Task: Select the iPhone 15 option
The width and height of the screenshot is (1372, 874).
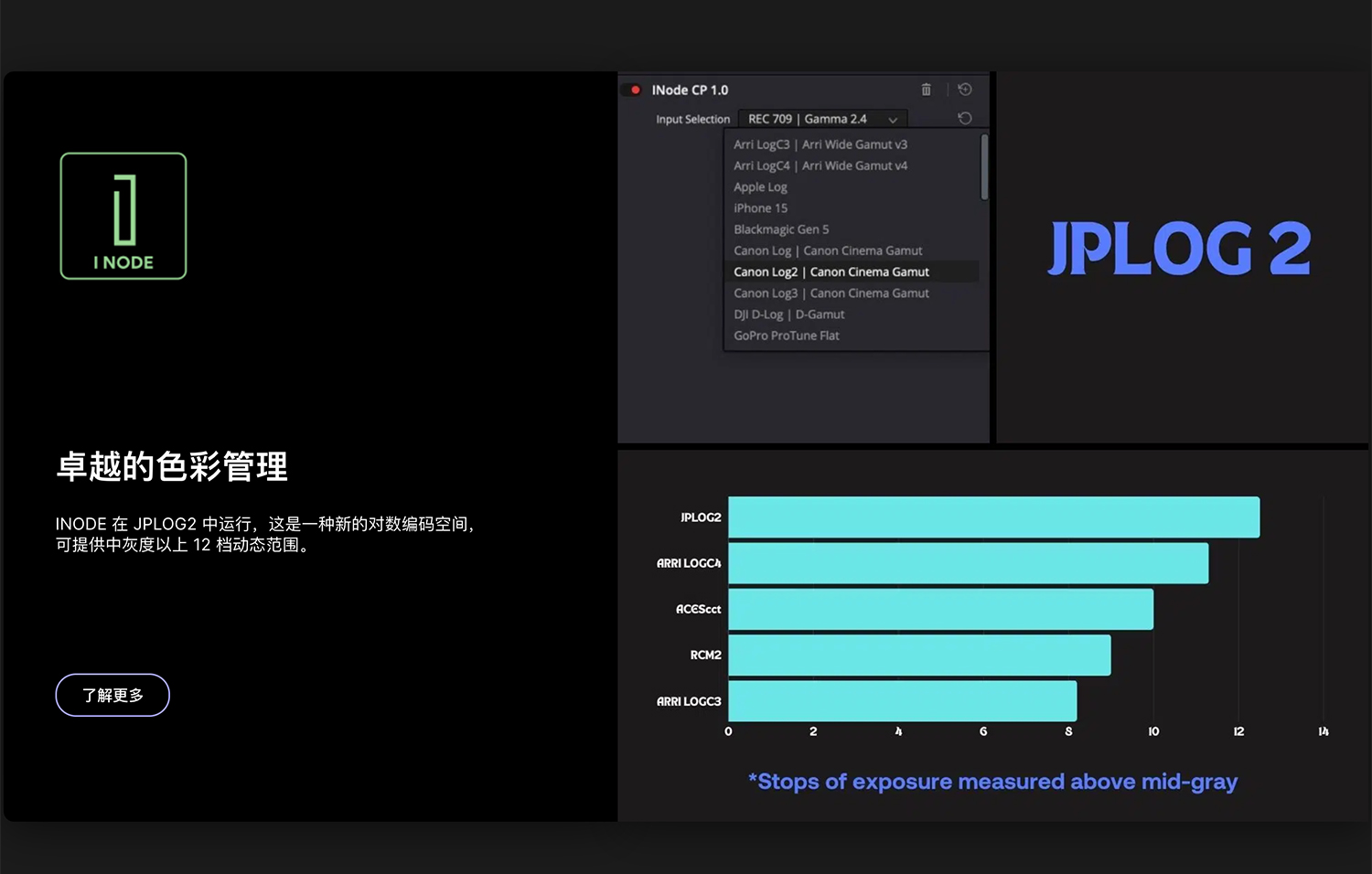Action: 761,208
